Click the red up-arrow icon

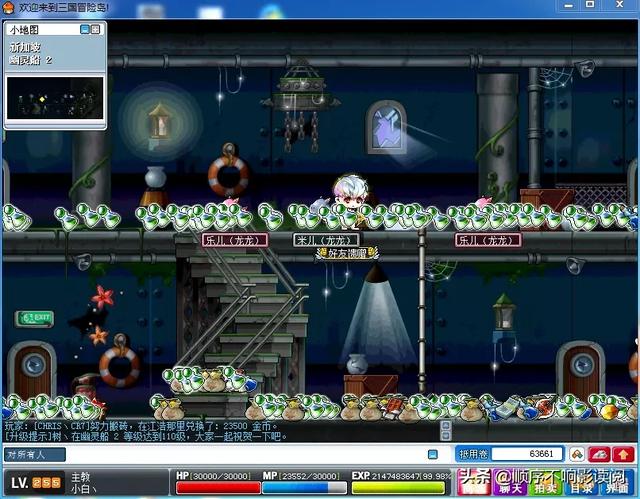pyautogui.click(x=623, y=454)
